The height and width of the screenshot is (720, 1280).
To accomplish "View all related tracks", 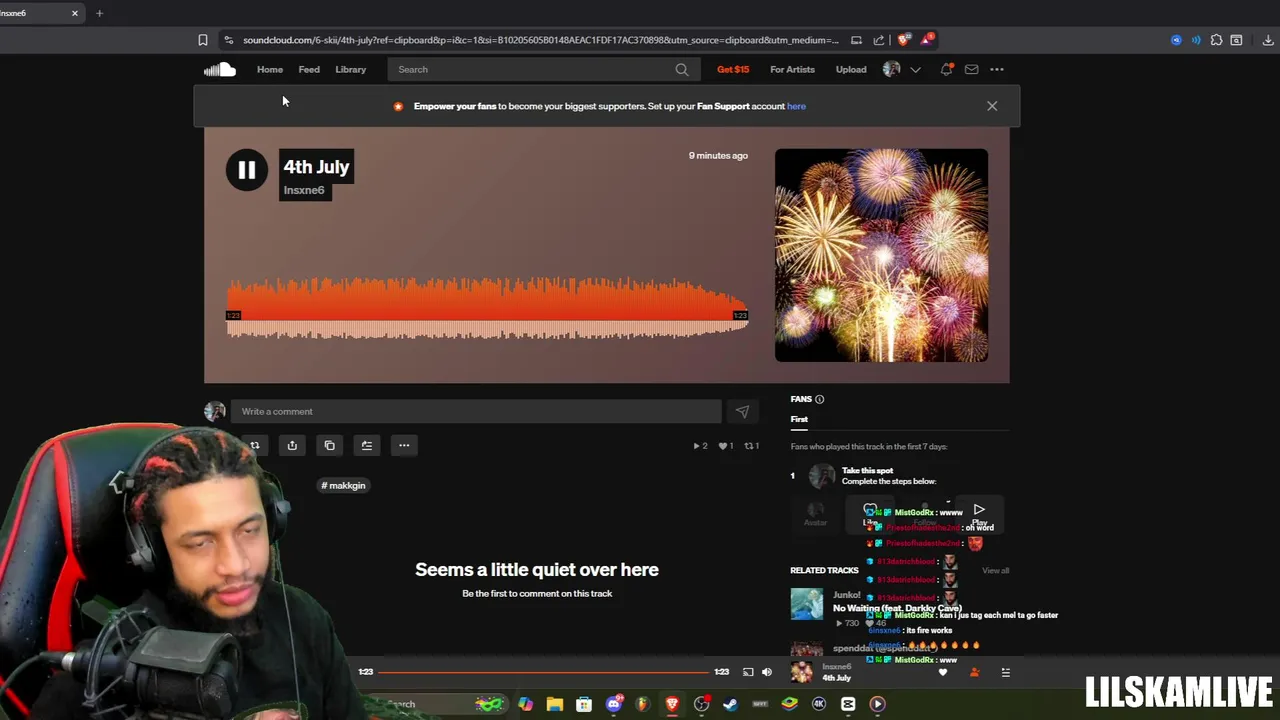I will (995, 570).
